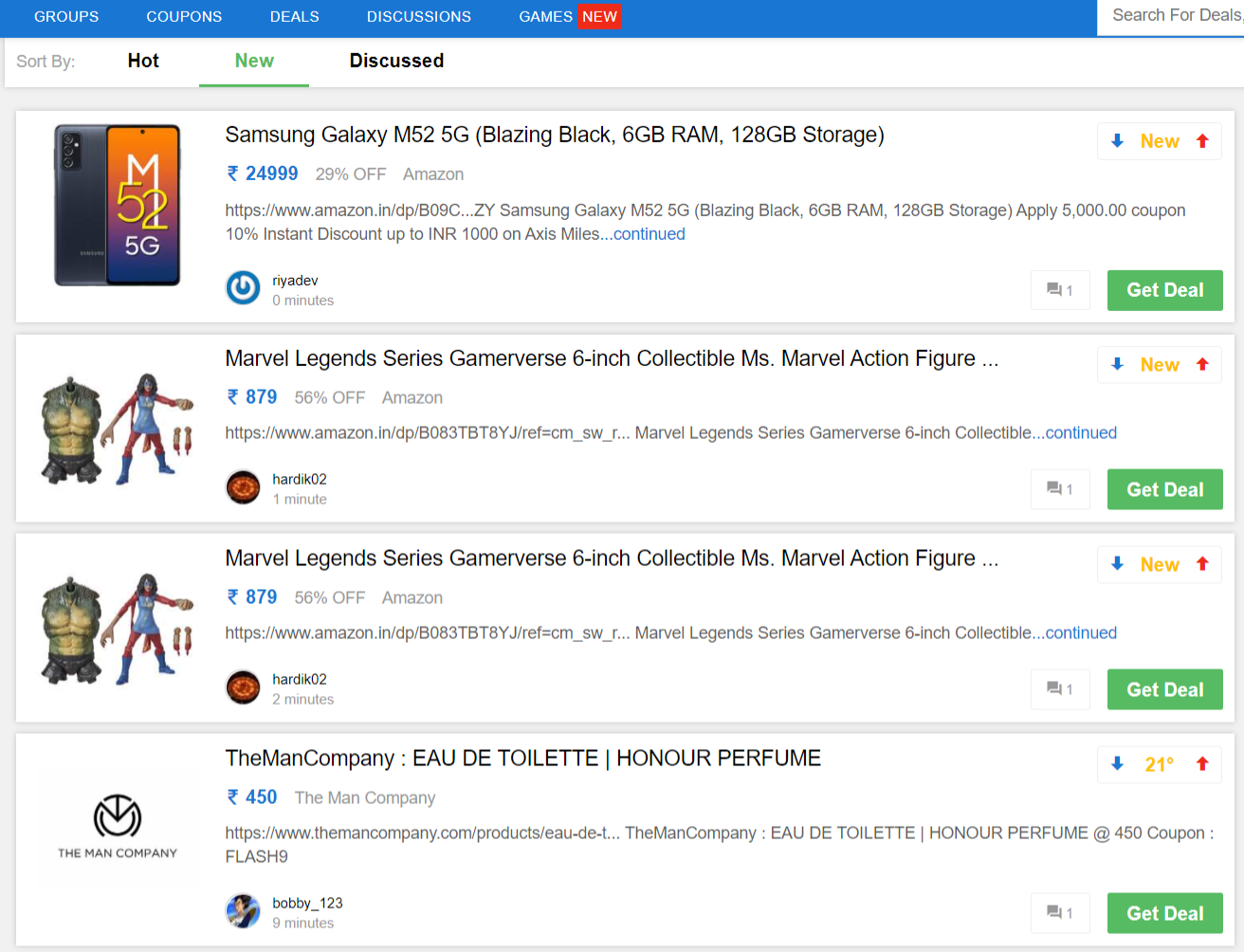
Task: Expand 'continued' in Marvel deal from 2 minutes ago
Action: click(x=1081, y=633)
